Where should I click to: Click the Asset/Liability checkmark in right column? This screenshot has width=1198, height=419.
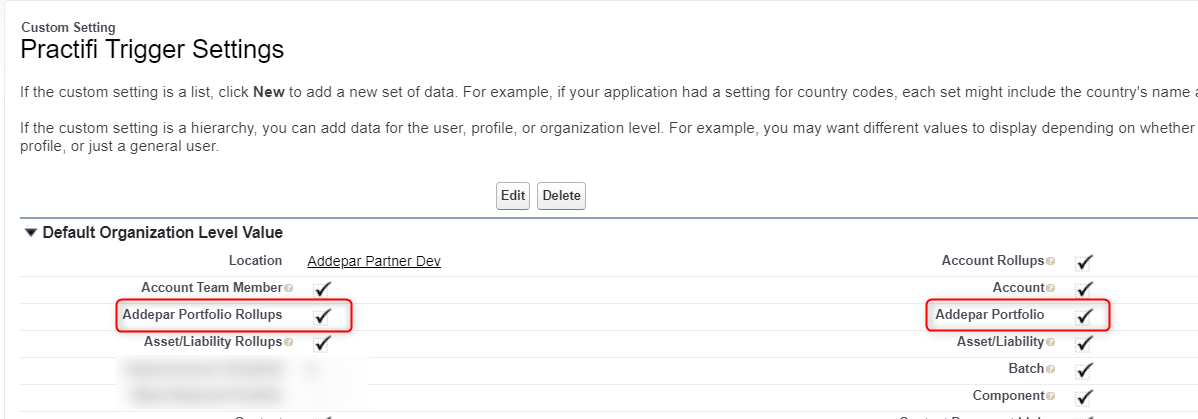tap(1083, 343)
